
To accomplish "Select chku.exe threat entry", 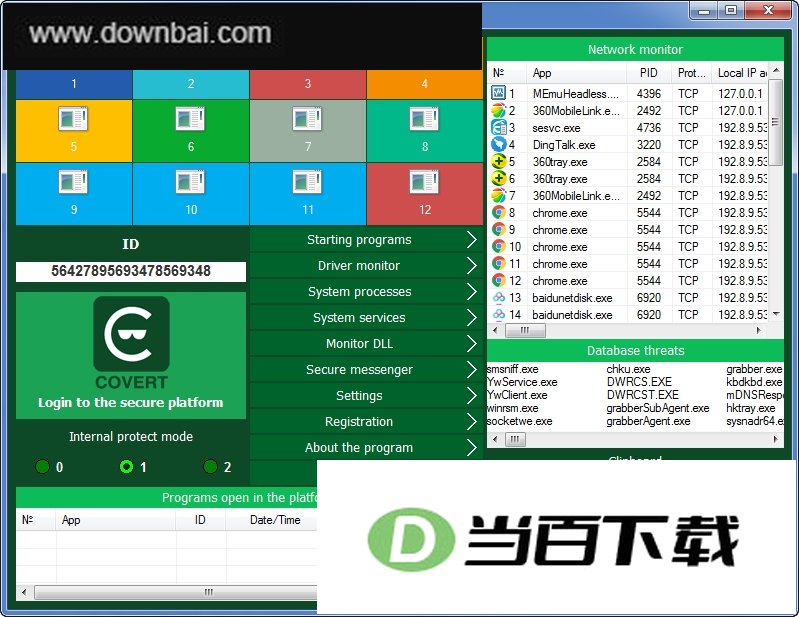I will (x=628, y=369).
